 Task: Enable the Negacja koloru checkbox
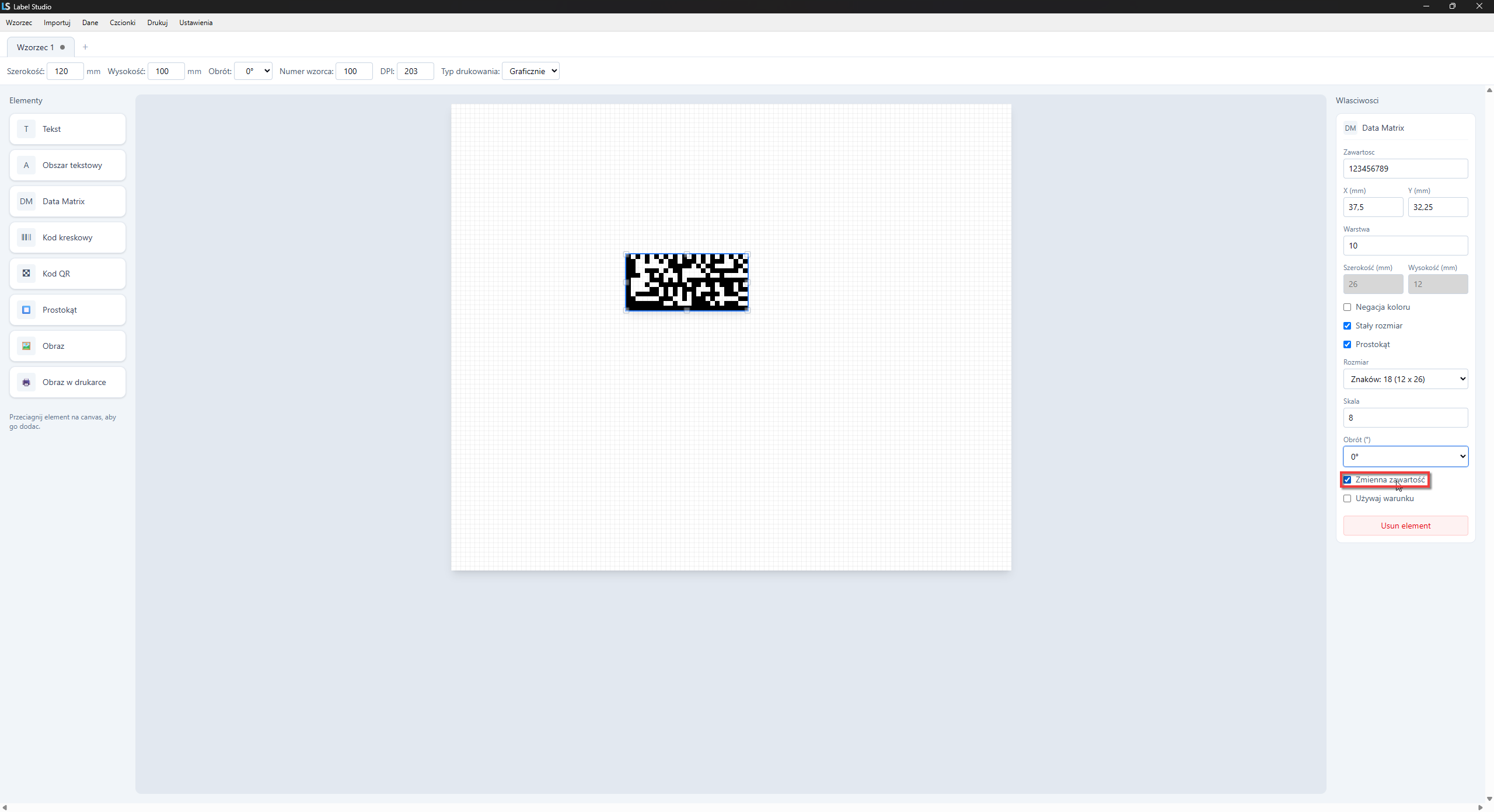1348,307
